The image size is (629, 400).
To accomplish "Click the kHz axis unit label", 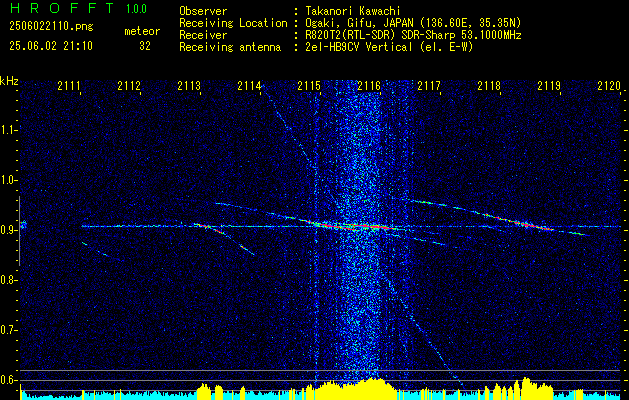I will click(9, 81).
